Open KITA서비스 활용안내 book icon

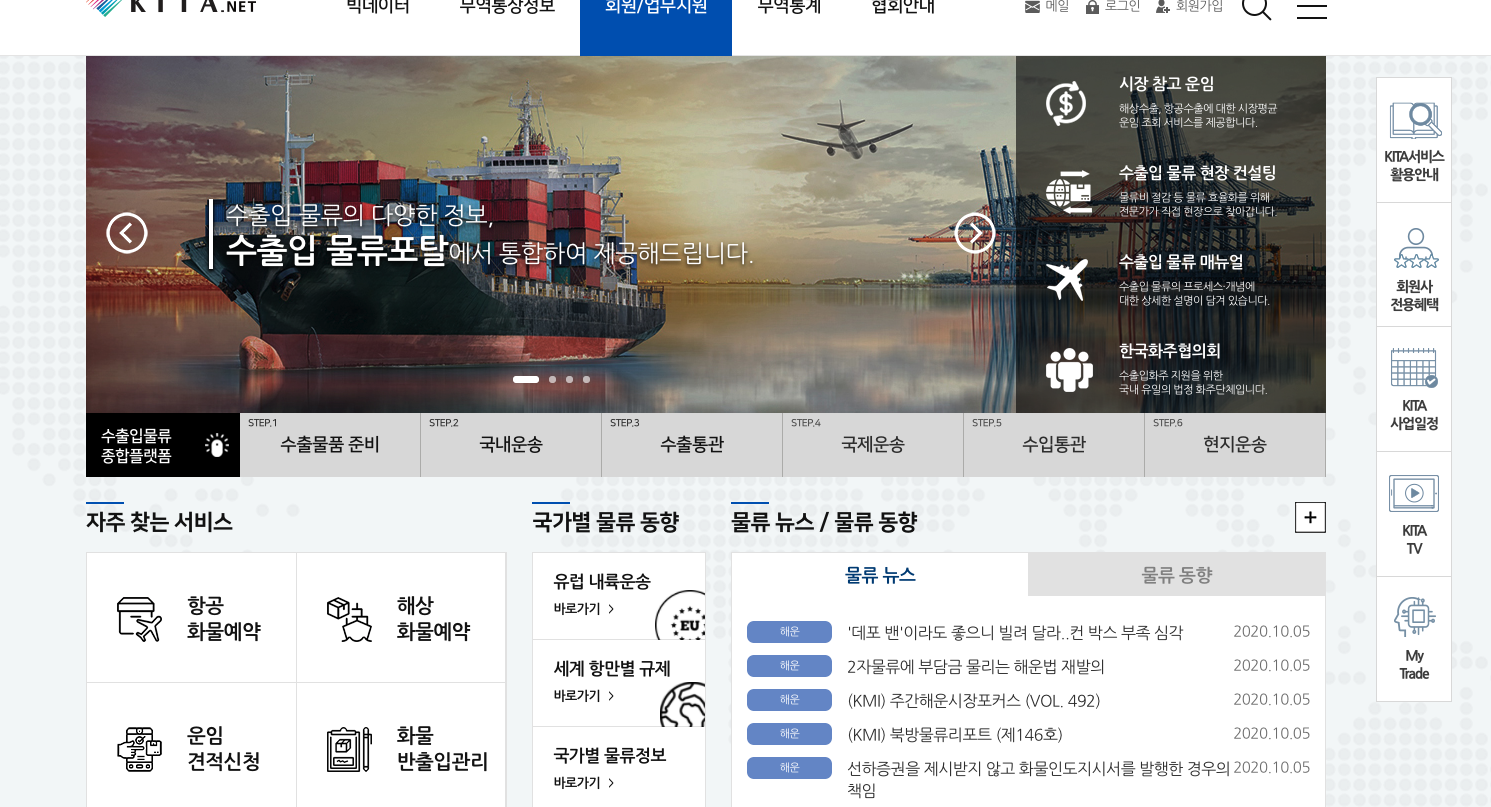[1415, 121]
